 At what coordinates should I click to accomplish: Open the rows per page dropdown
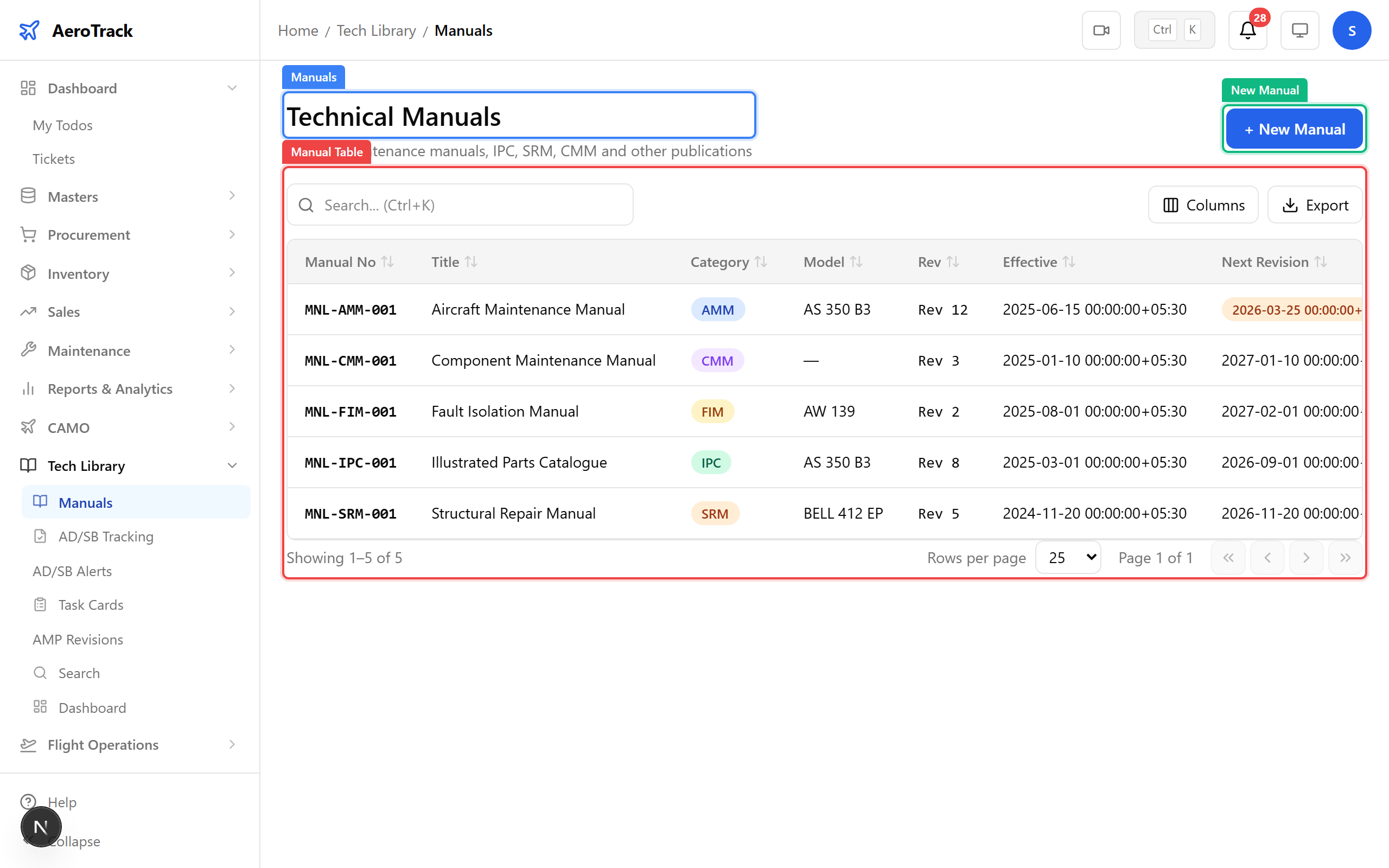pyautogui.click(x=1068, y=557)
